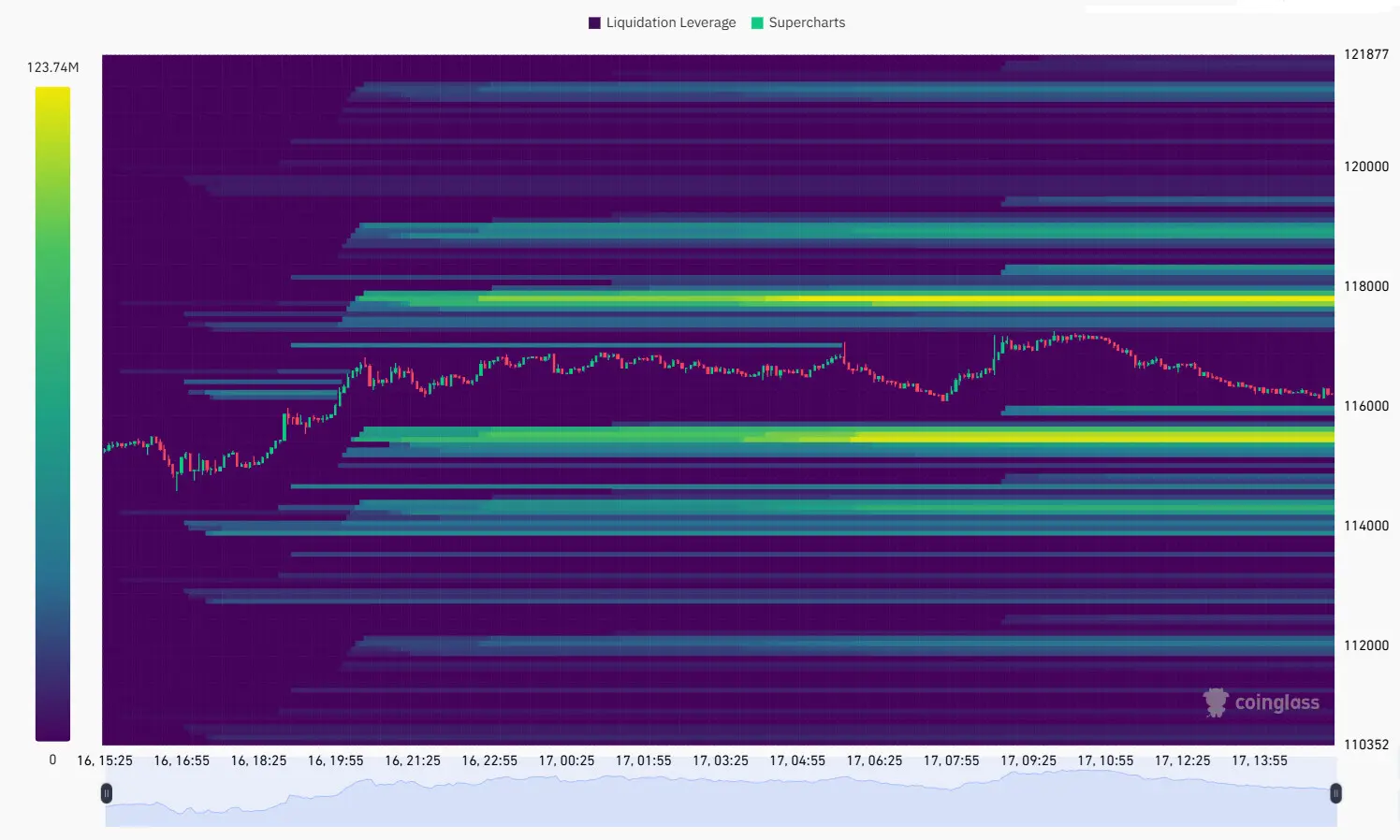1400x840 pixels.
Task: Select the 16, 15:25 time axis label
Action: coord(105,760)
